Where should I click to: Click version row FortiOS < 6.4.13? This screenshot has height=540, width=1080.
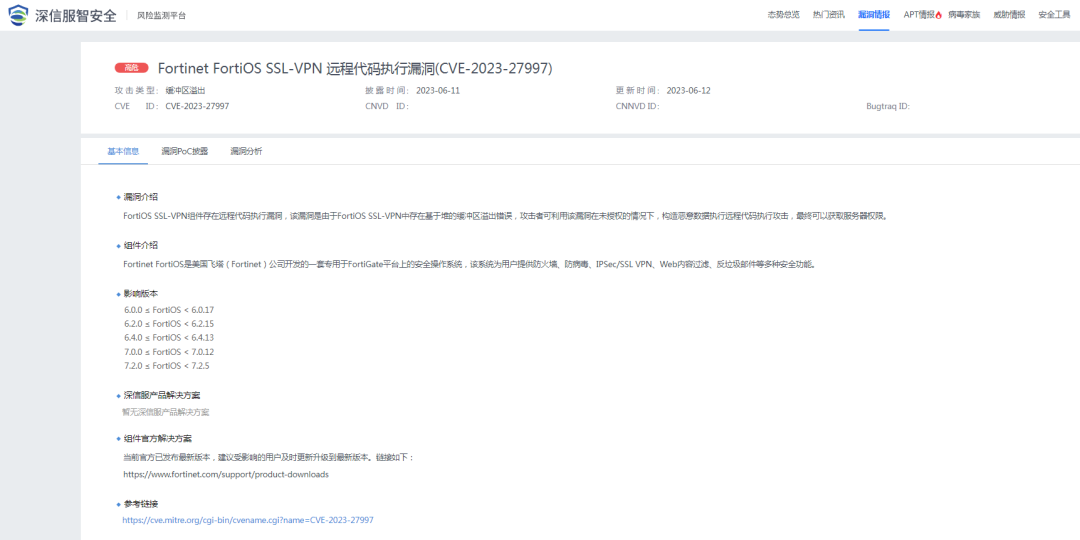point(169,338)
